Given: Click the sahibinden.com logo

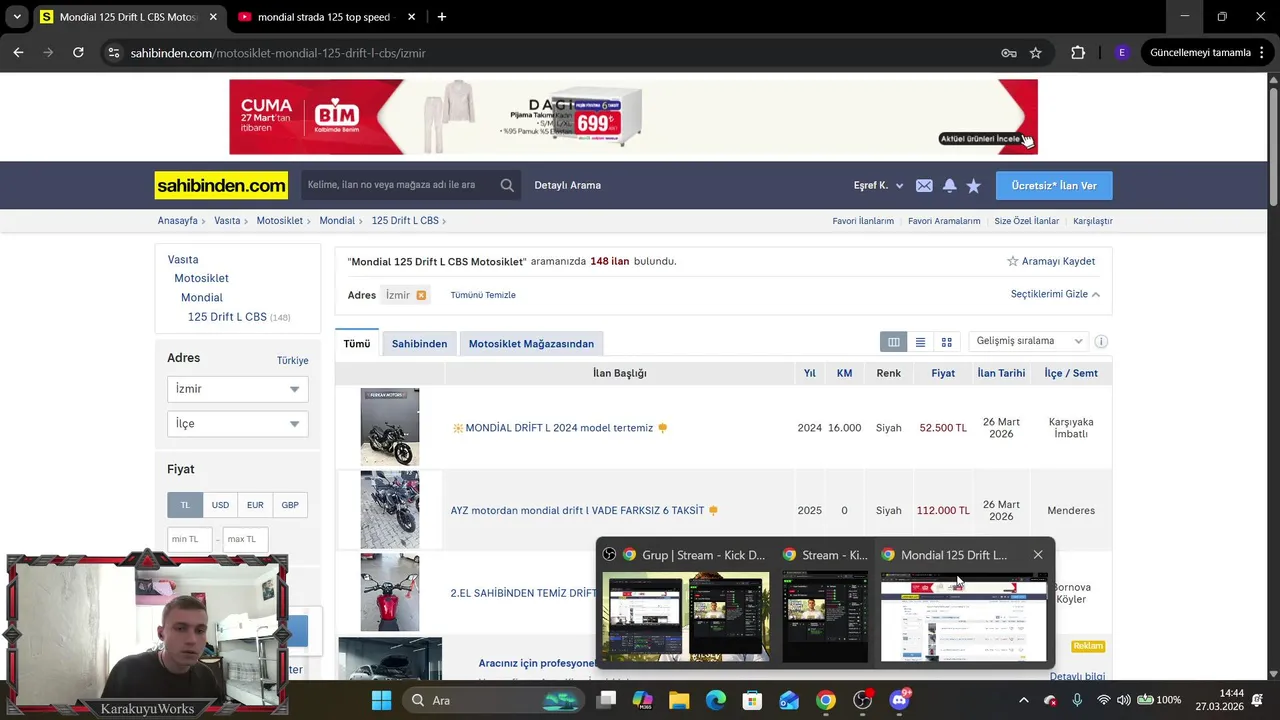Looking at the screenshot, I should coord(221,185).
